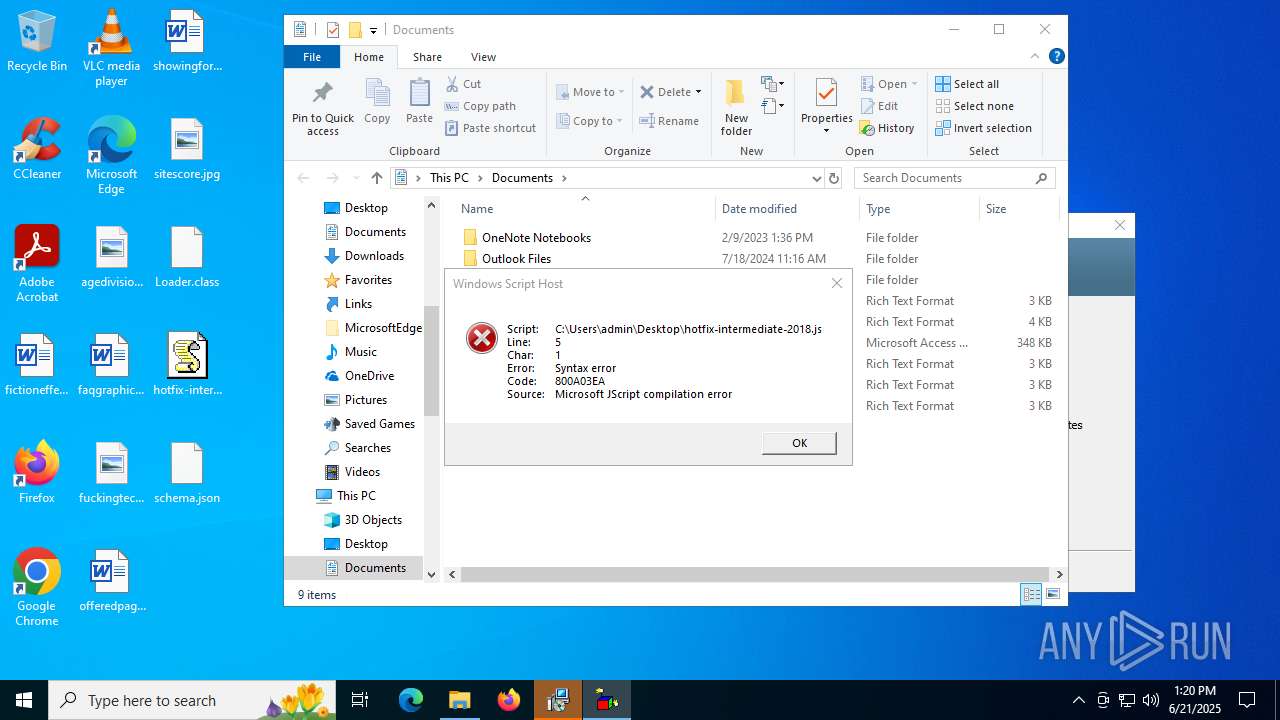Select Pictures in navigation pane
1280x720 pixels.
pyautogui.click(x=366, y=400)
